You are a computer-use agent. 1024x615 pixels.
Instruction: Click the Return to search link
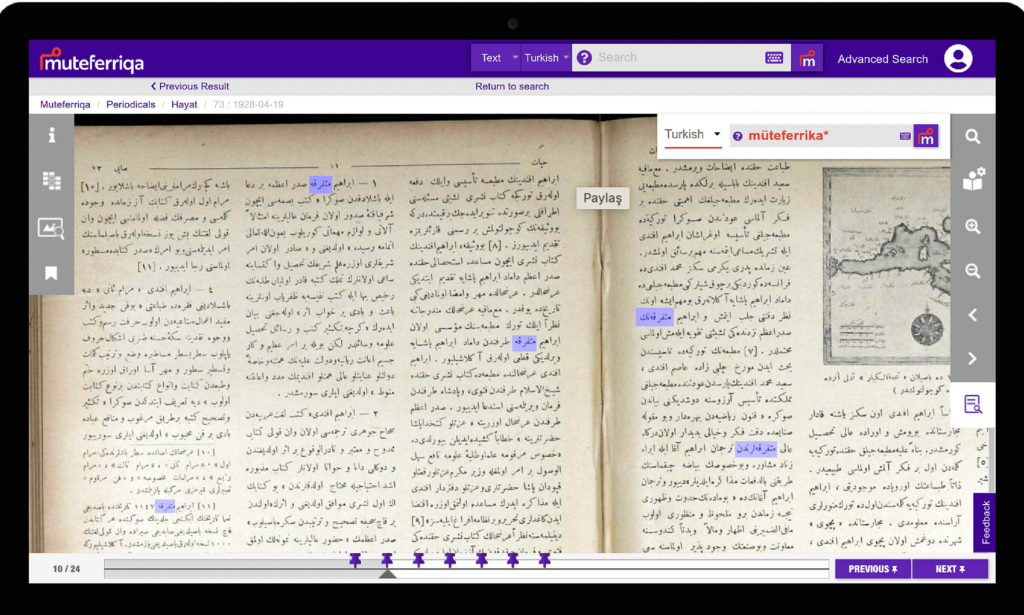click(x=512, y=86)
